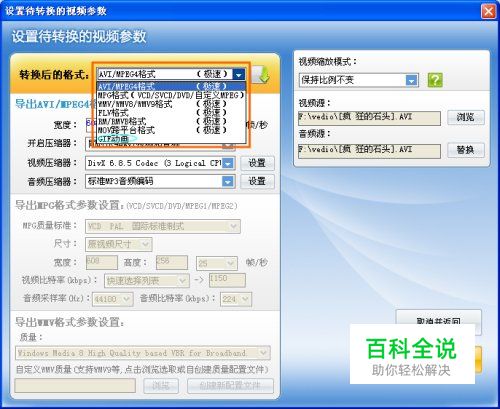This screenshot has height=409, width=500.
Task: Open the MPG frames-per-second 25 dropdown
Action: click(x=217, y=263)
